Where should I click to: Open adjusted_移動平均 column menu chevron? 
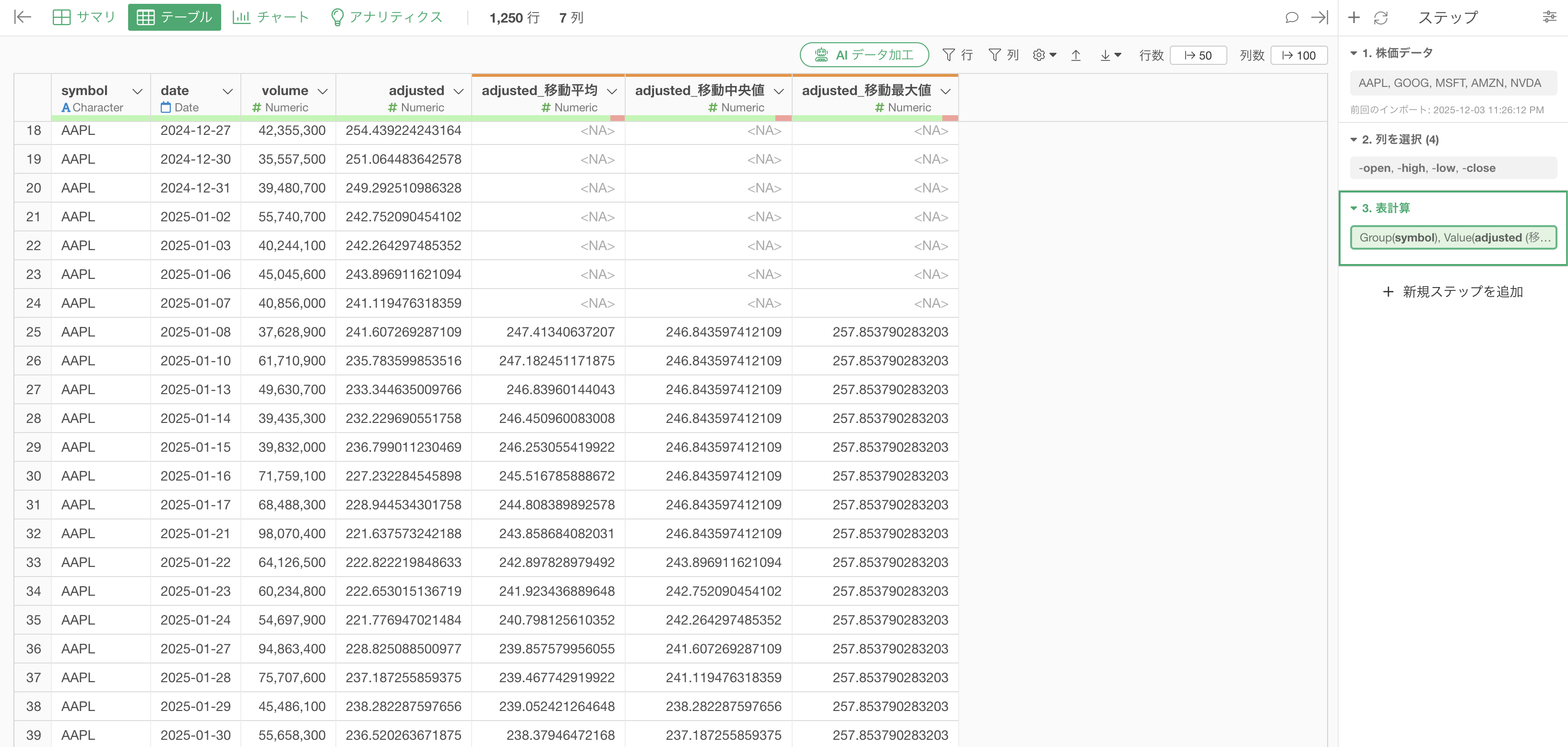[x=612, y=91]
